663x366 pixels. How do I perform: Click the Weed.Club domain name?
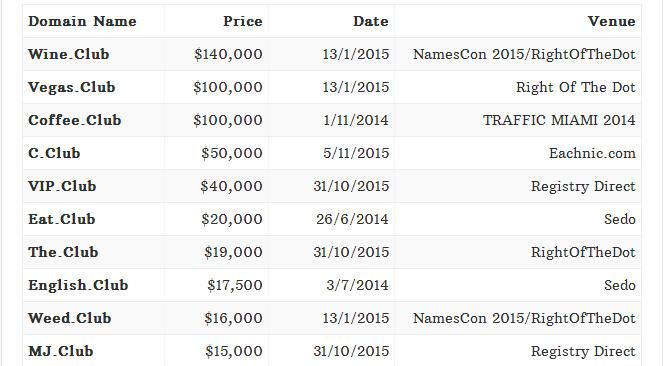point(70,318)
